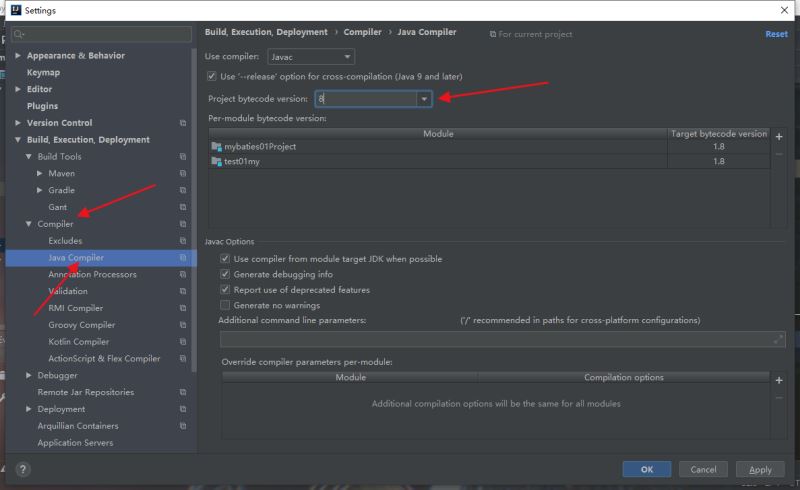The width and height of the screenshot is (800, 490).
Task: Click project-level icon next to Kotlin Compiler
Action: coord(183,342)
